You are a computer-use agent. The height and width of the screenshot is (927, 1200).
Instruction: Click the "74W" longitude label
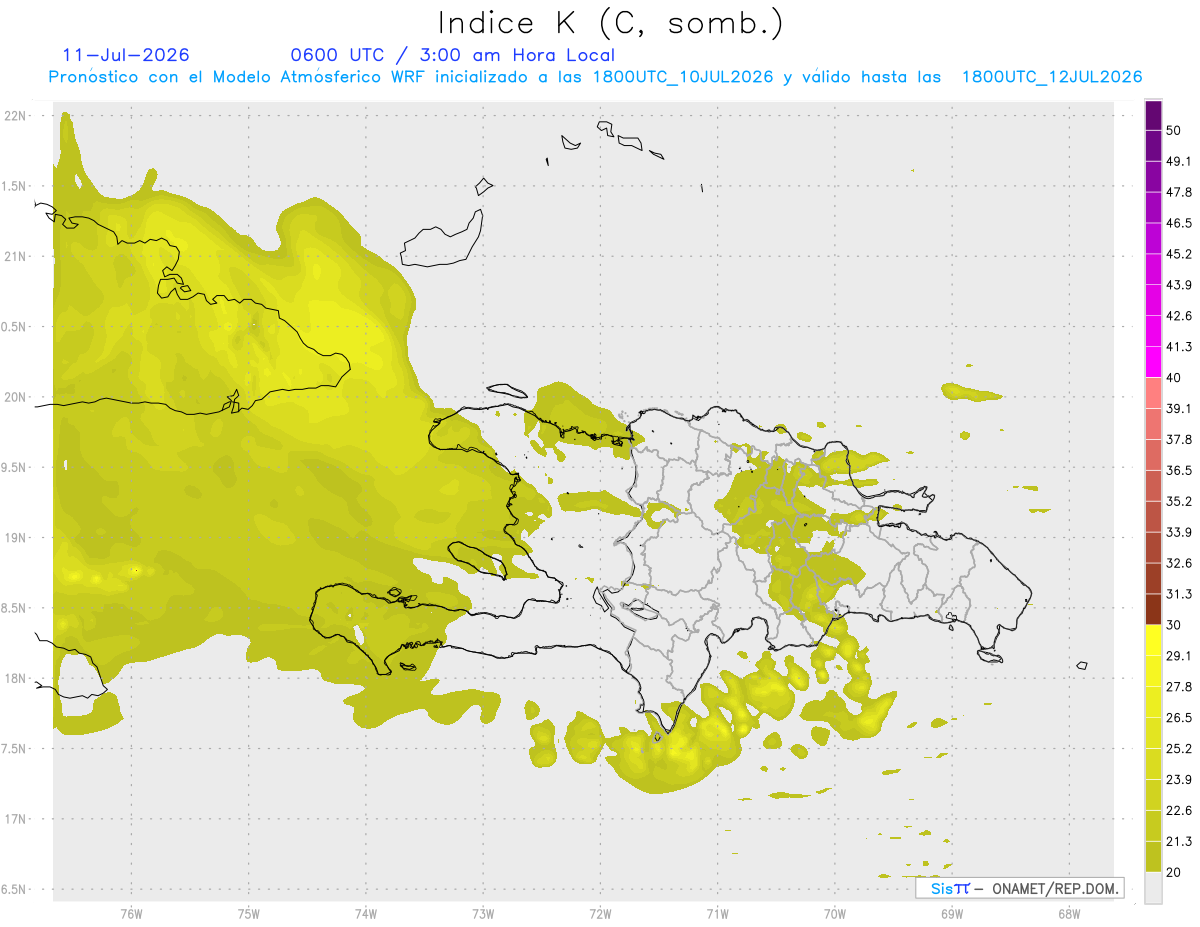coord(366,915)
